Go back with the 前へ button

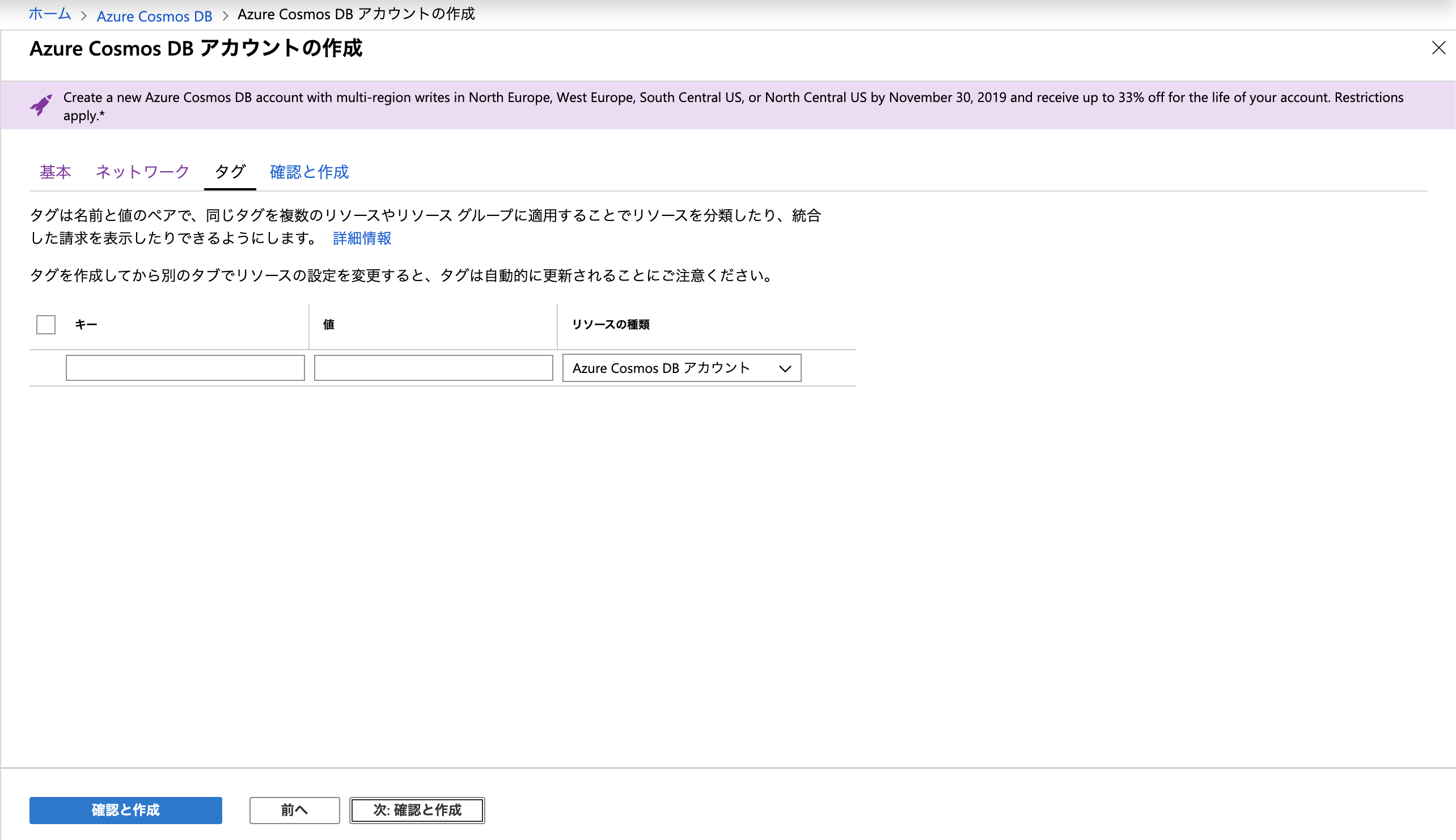tap(294, 810)
